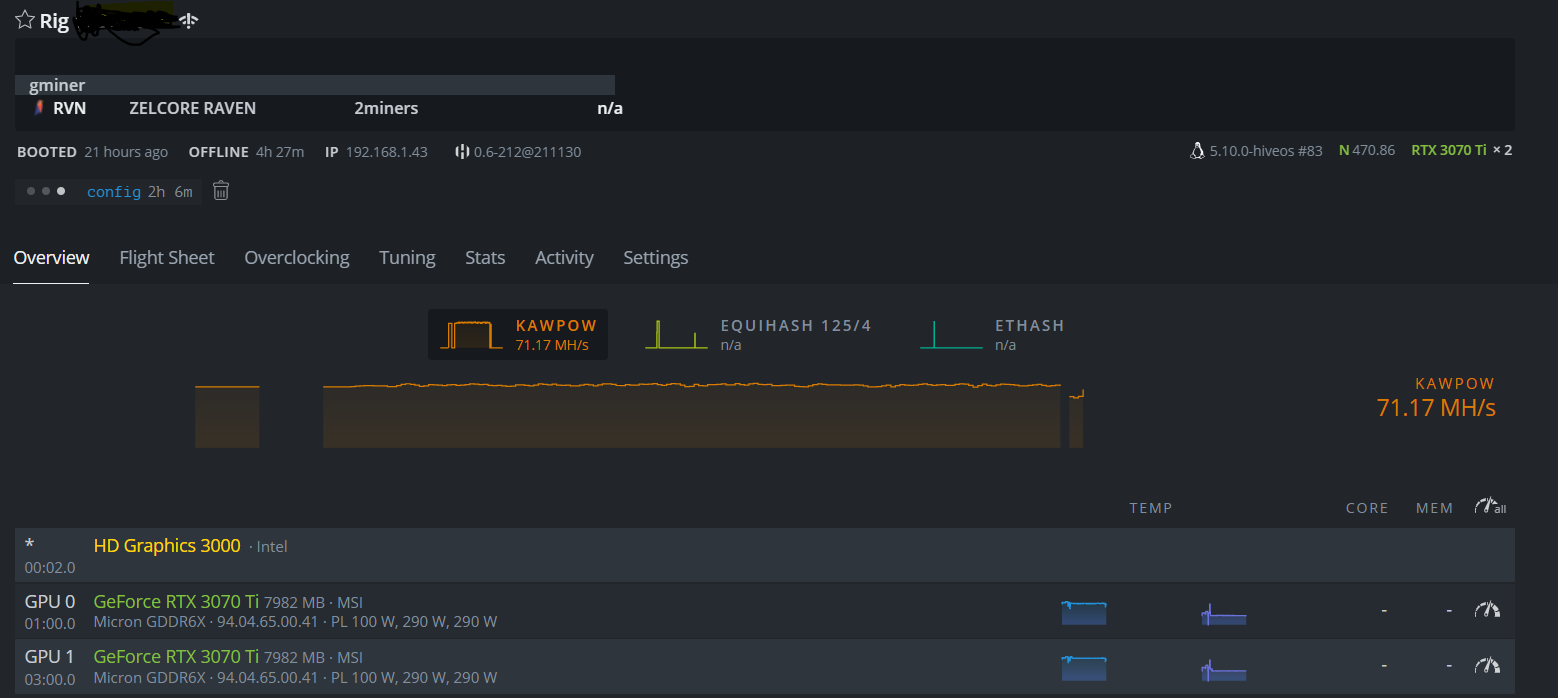Click the overclock all GPUs gauge icon
The width and height of the screenshot is (1558, 698).
(1489, 507)
